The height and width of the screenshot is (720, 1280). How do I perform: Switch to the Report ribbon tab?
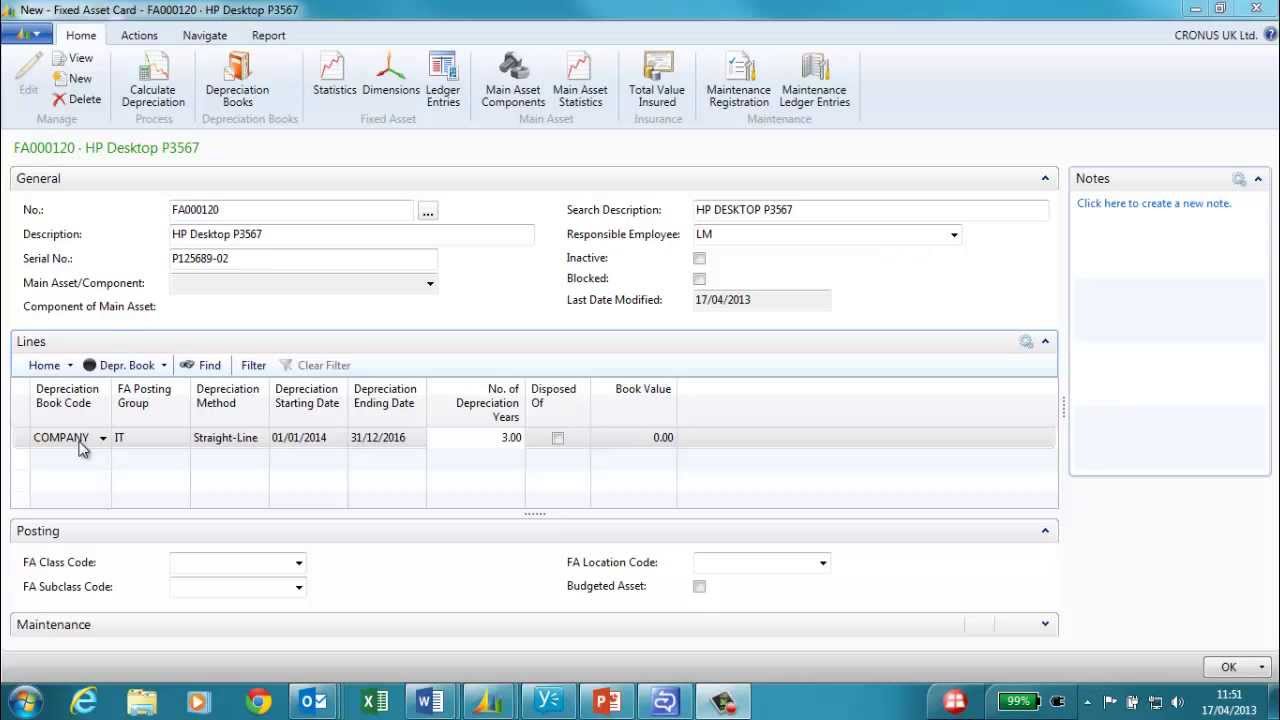pos(268,35)
